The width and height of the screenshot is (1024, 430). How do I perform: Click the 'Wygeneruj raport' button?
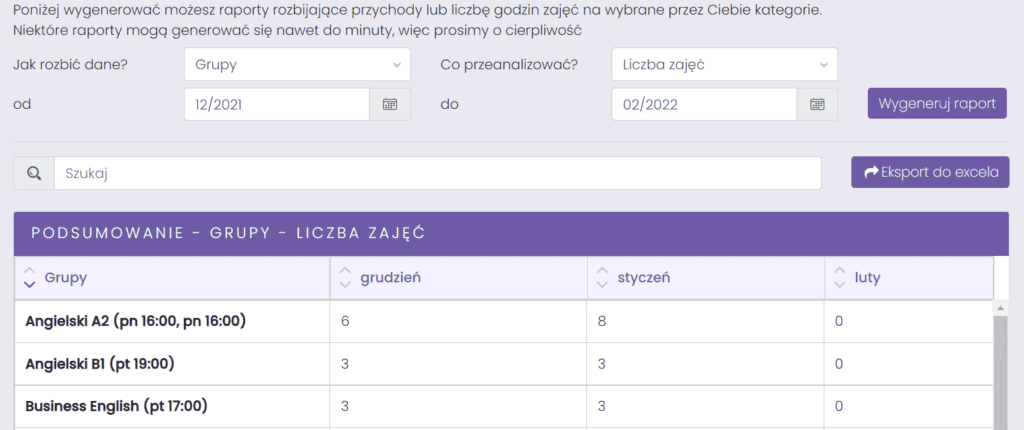coord(937,104)
